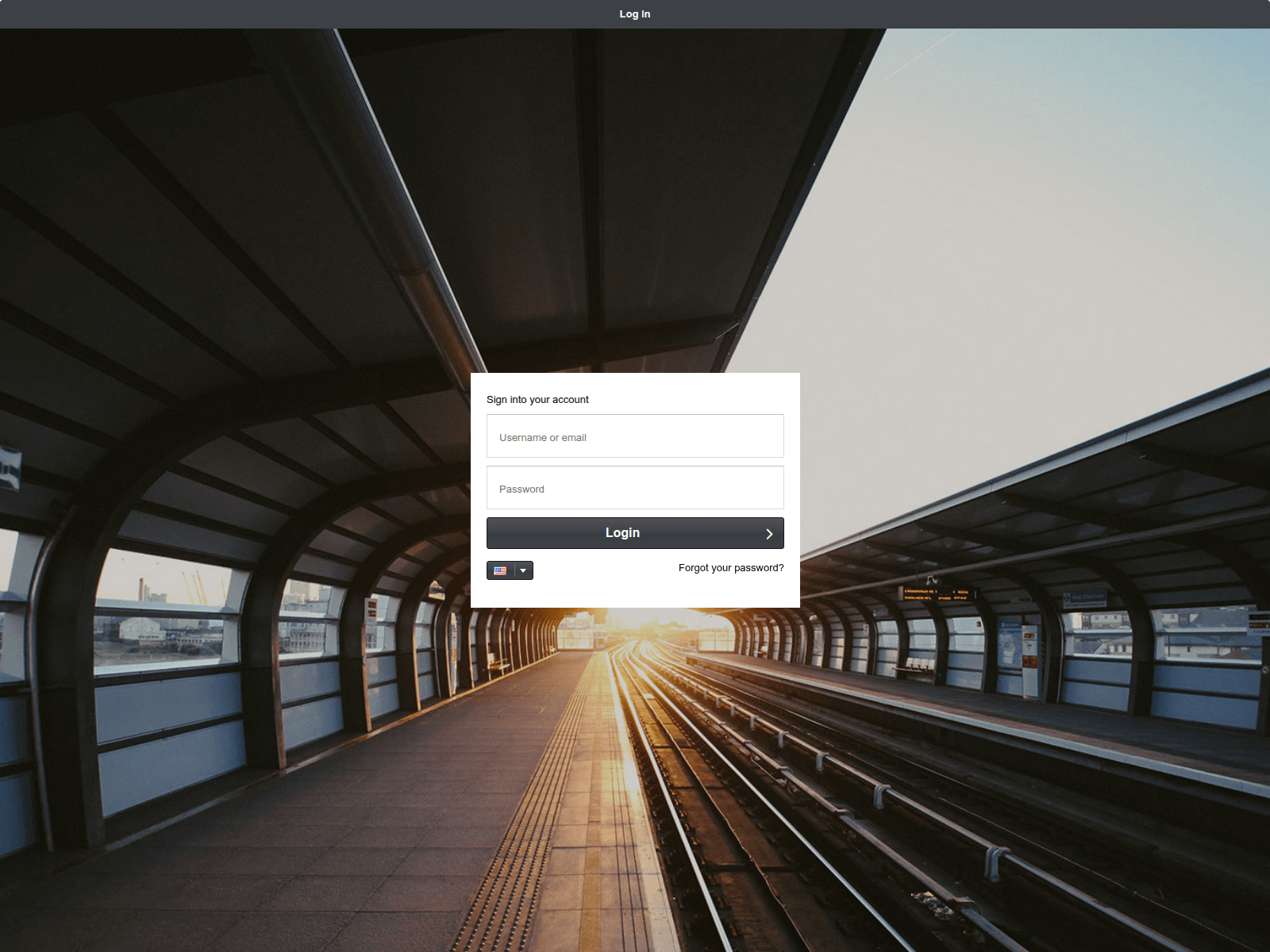Click the downward triangle next to the flag

(522, 570)
